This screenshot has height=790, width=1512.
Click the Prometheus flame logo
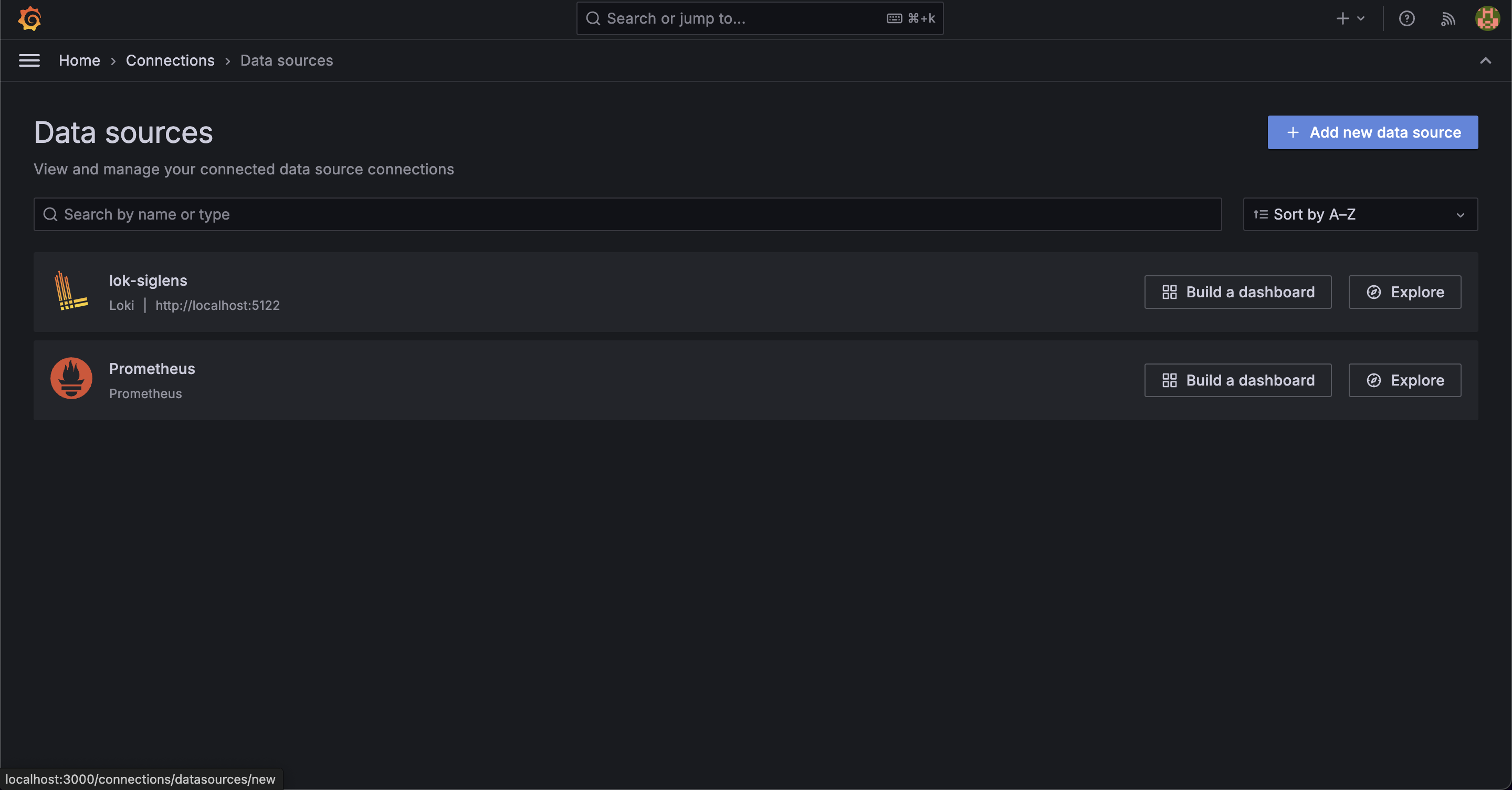(x=71, y=379)
